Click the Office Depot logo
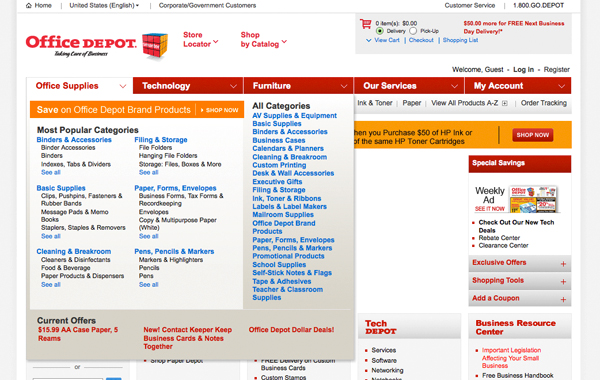The width and height of the screenshot is (600, 380). tap(81, 46)
